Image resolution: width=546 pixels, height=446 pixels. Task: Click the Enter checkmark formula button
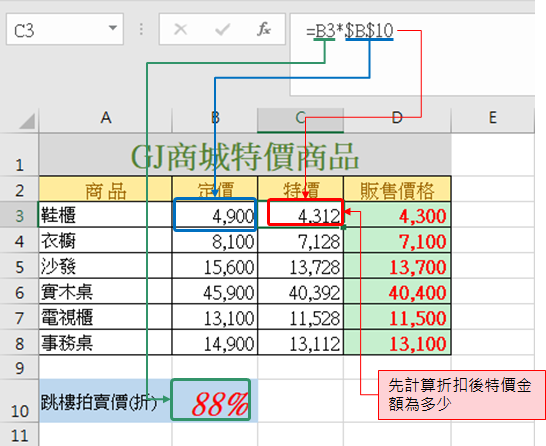coord(223,30)
